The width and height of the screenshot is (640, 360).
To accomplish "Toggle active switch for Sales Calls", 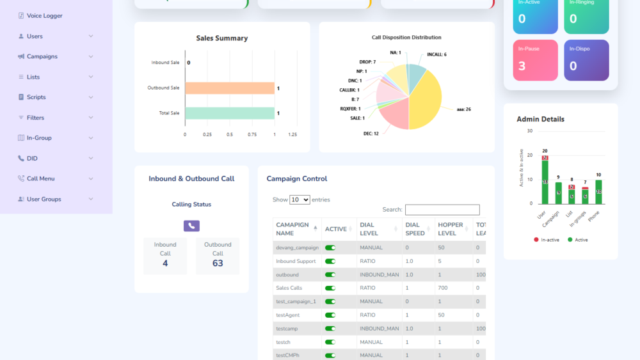I will (330, 288).
